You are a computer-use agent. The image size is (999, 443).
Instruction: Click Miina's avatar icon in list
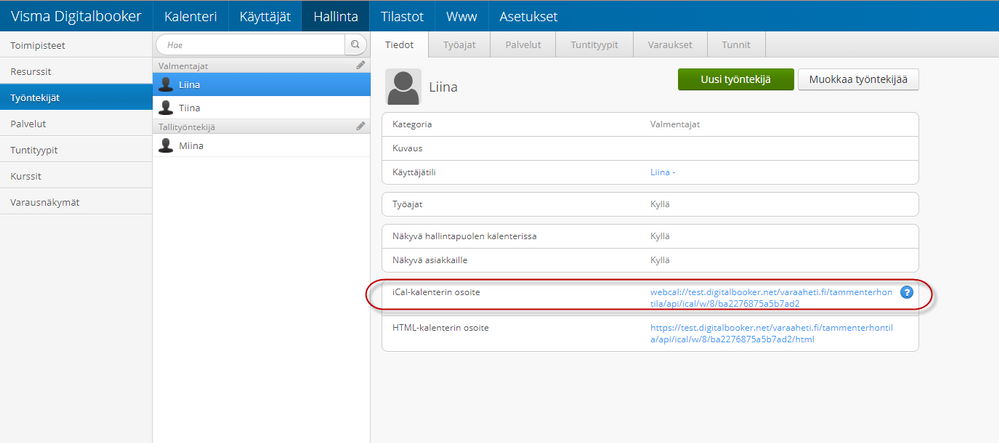166,146
